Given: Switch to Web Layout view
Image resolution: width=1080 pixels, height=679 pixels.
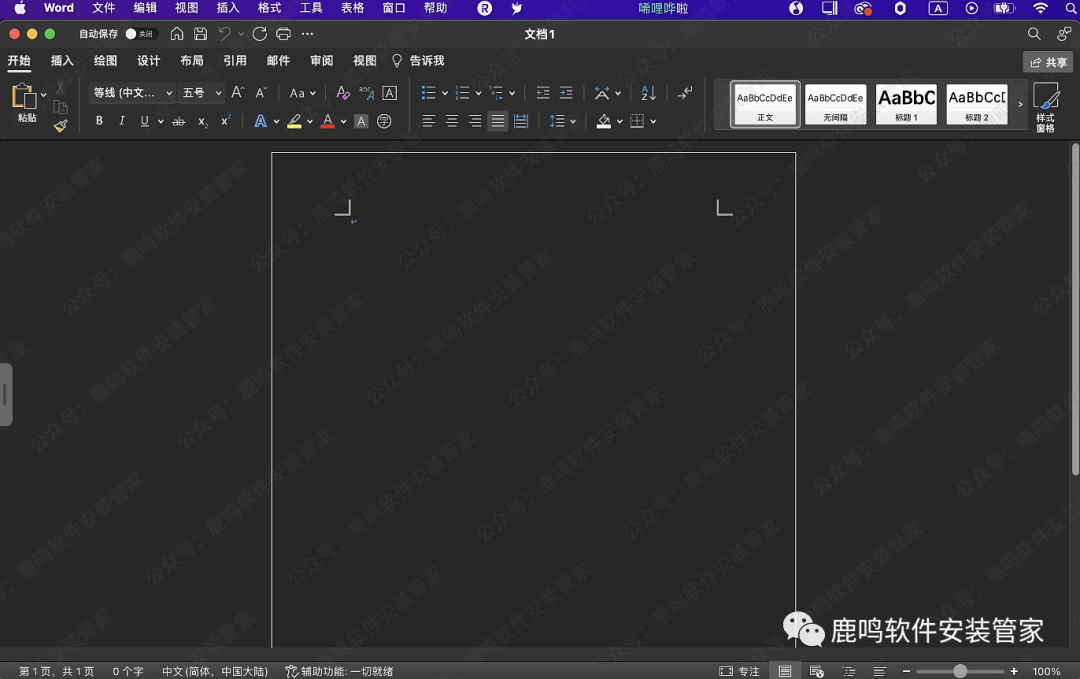Looking at the screenshot, I should coord(816,671).
